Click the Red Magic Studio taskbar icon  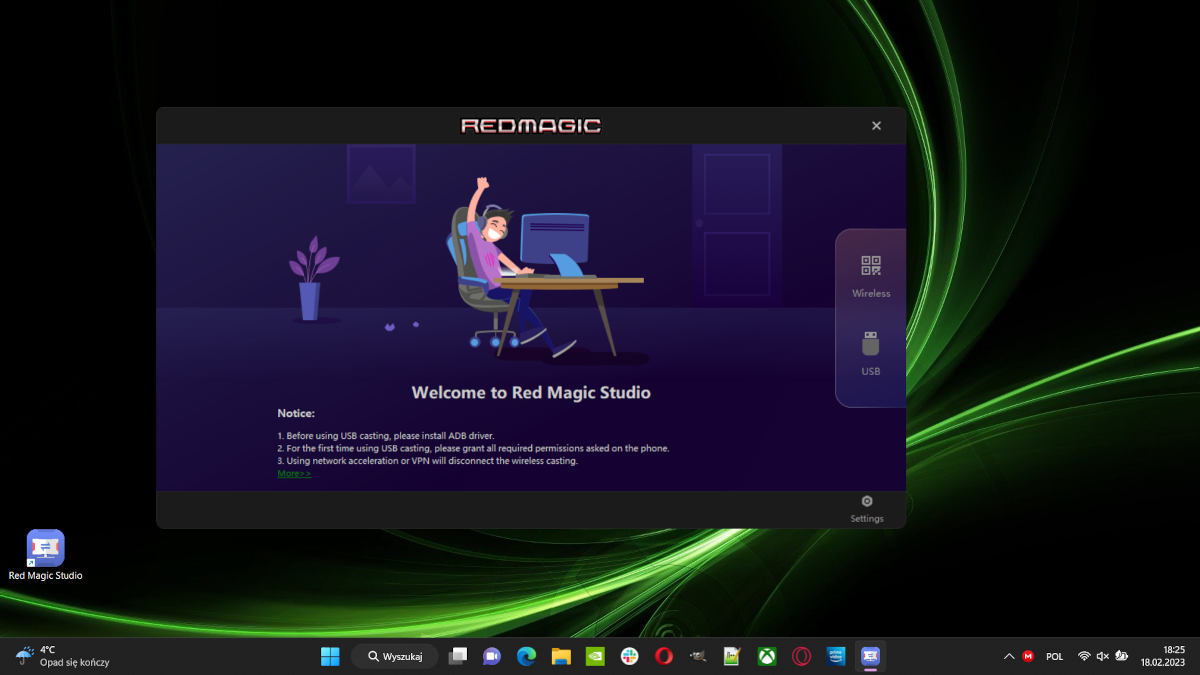[870, 656]
